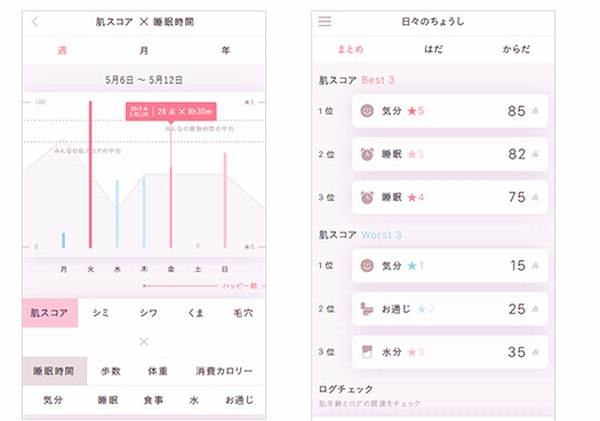The image size is (600, 421).
Task: Tap the toilet icon for お通じ
Action: point(366,309)
